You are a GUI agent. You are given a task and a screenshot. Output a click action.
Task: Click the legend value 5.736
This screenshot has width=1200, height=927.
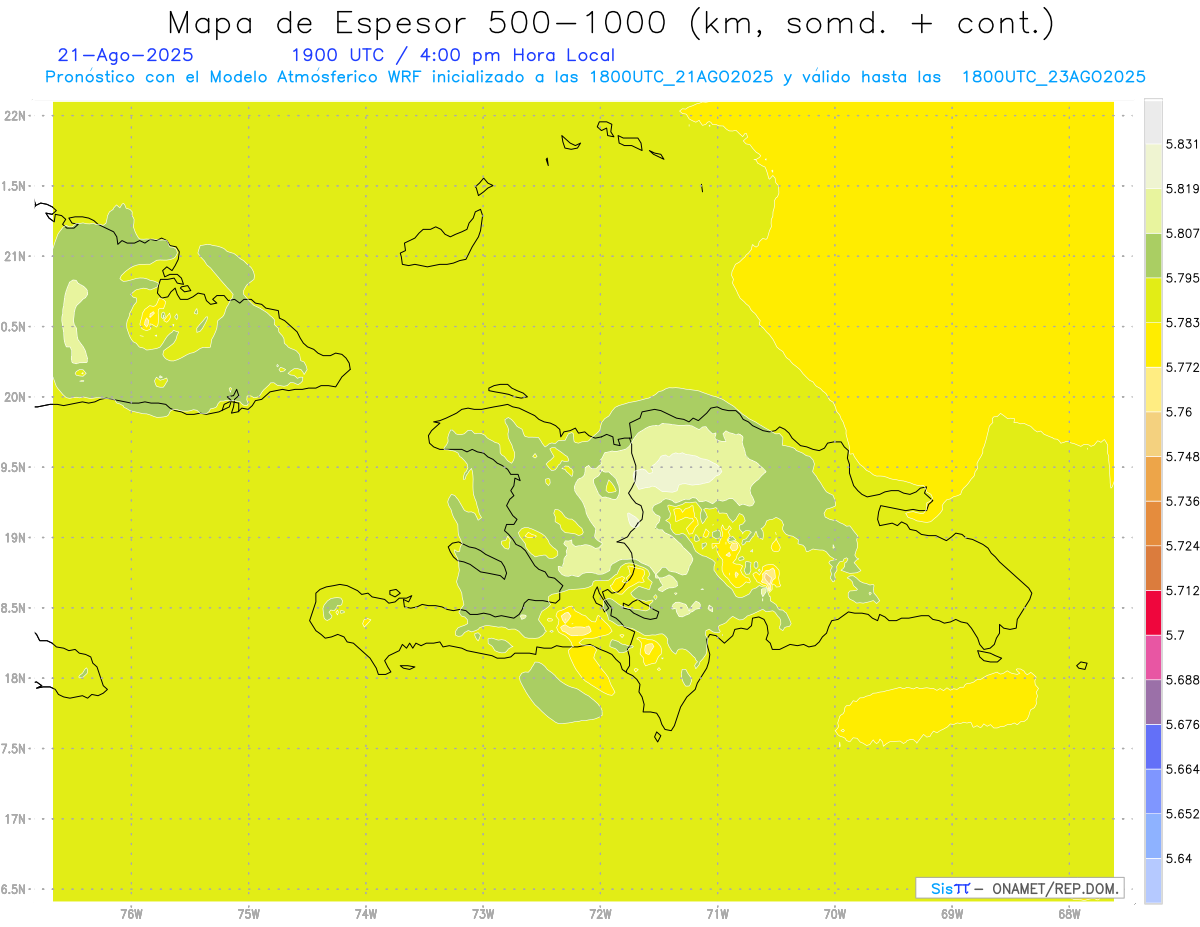(x=1183, y=501)
